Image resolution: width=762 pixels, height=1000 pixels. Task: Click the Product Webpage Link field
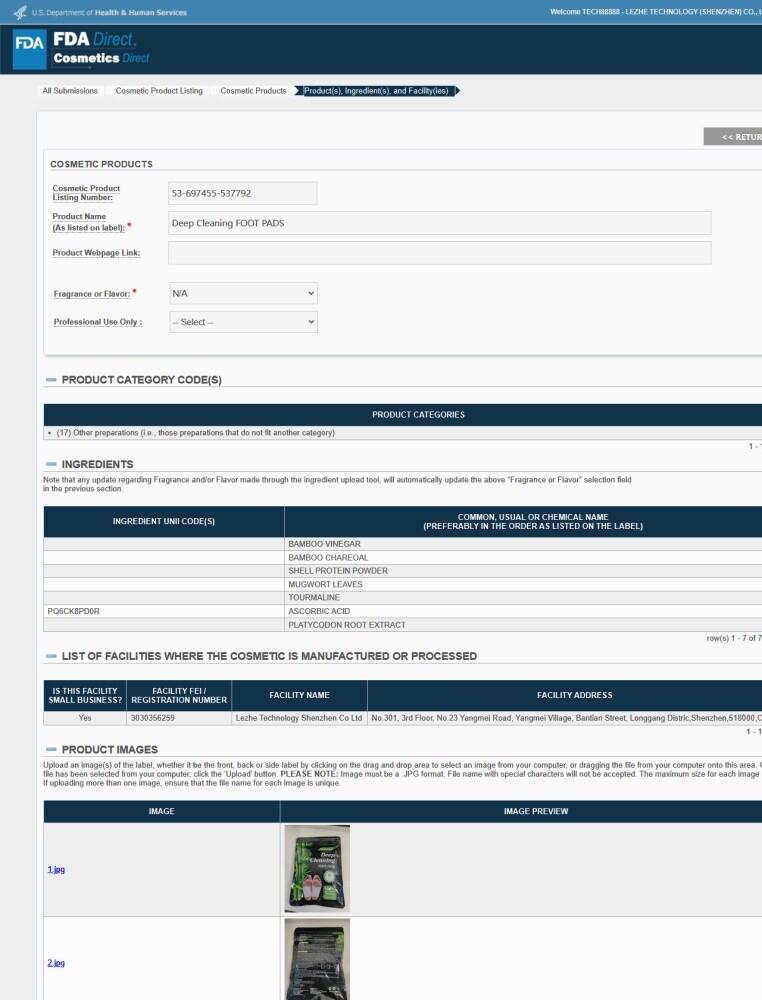439,253
